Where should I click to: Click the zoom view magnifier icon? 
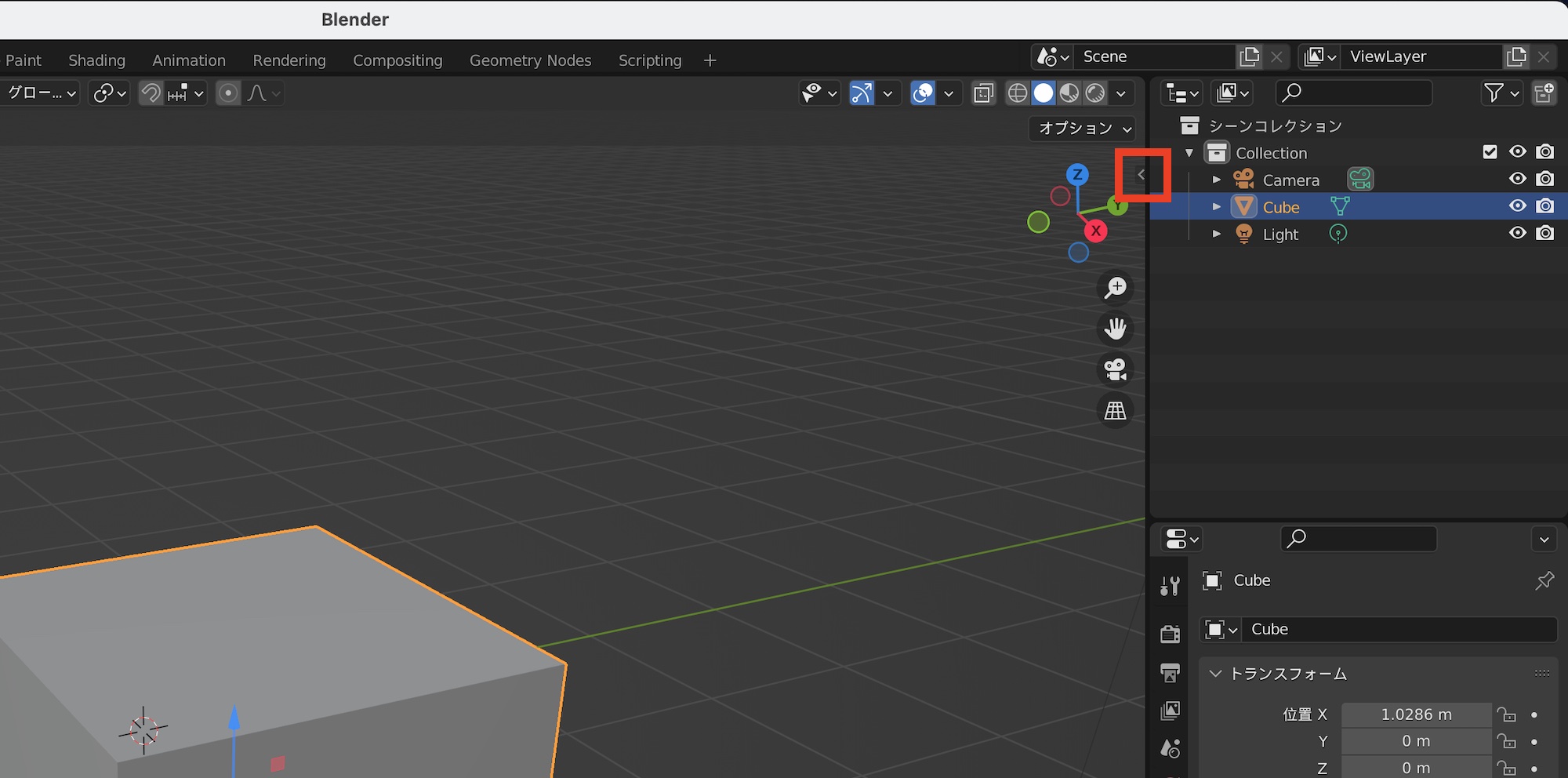[1115, 288]
